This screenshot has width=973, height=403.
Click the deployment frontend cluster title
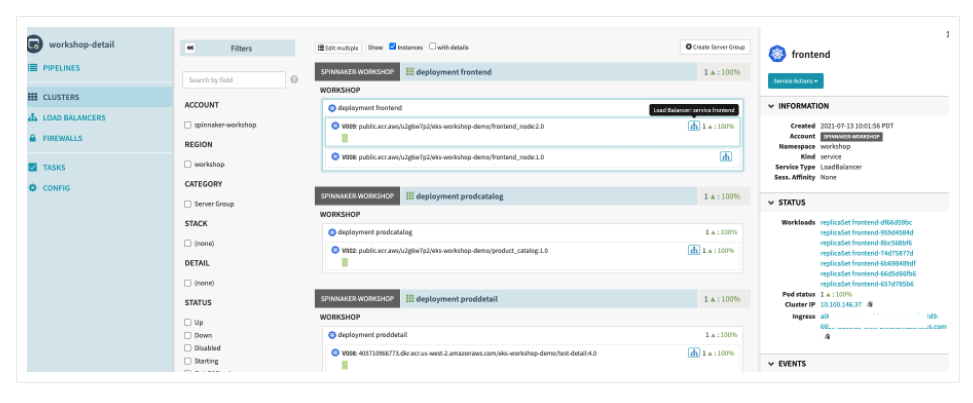pos(454,72)
